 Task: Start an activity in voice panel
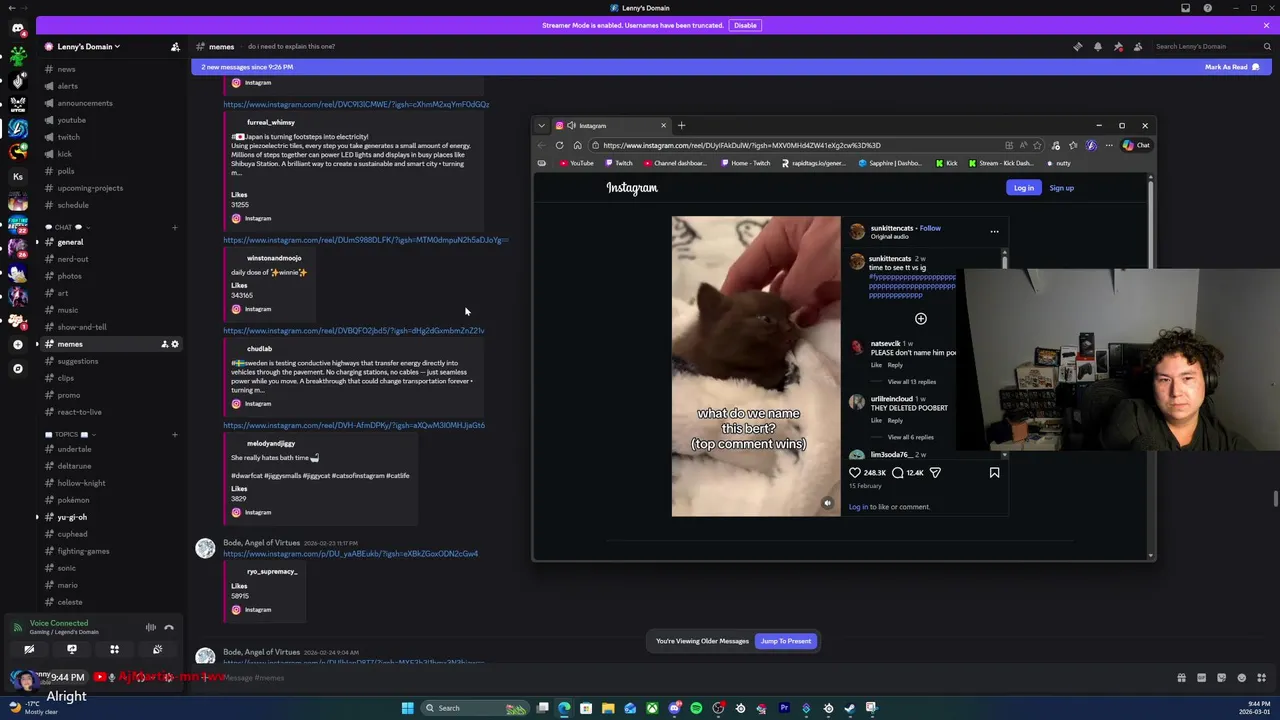click(x=114, y=650)
